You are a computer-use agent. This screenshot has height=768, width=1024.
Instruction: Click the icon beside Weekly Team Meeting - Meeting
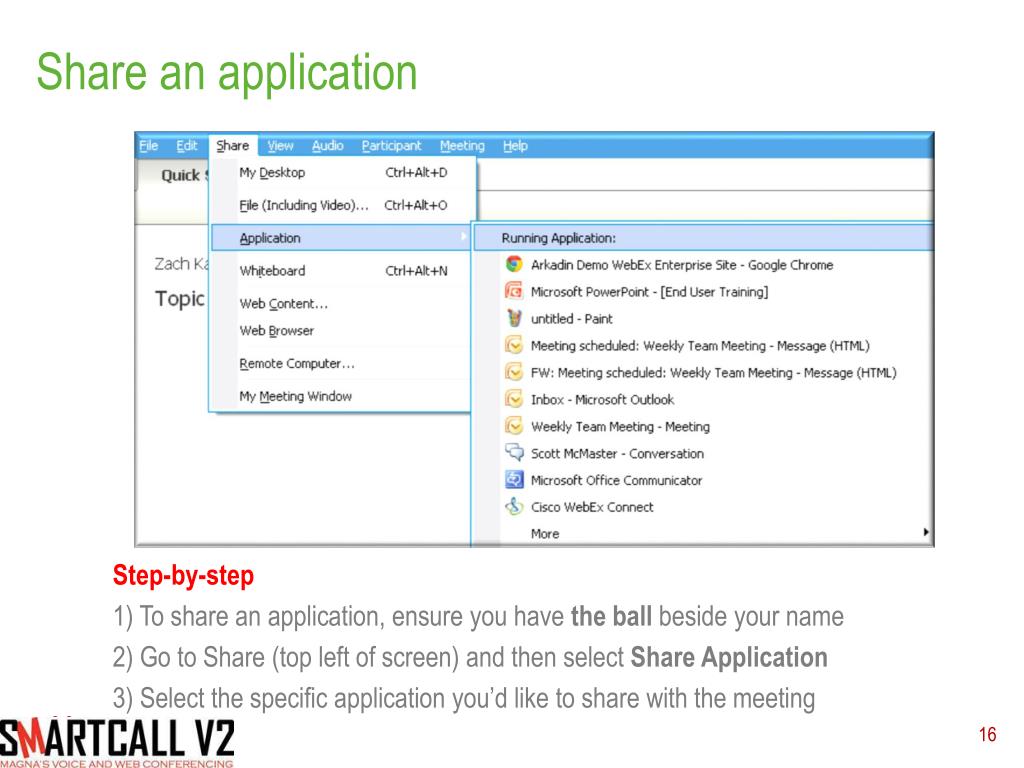[514, 426]
